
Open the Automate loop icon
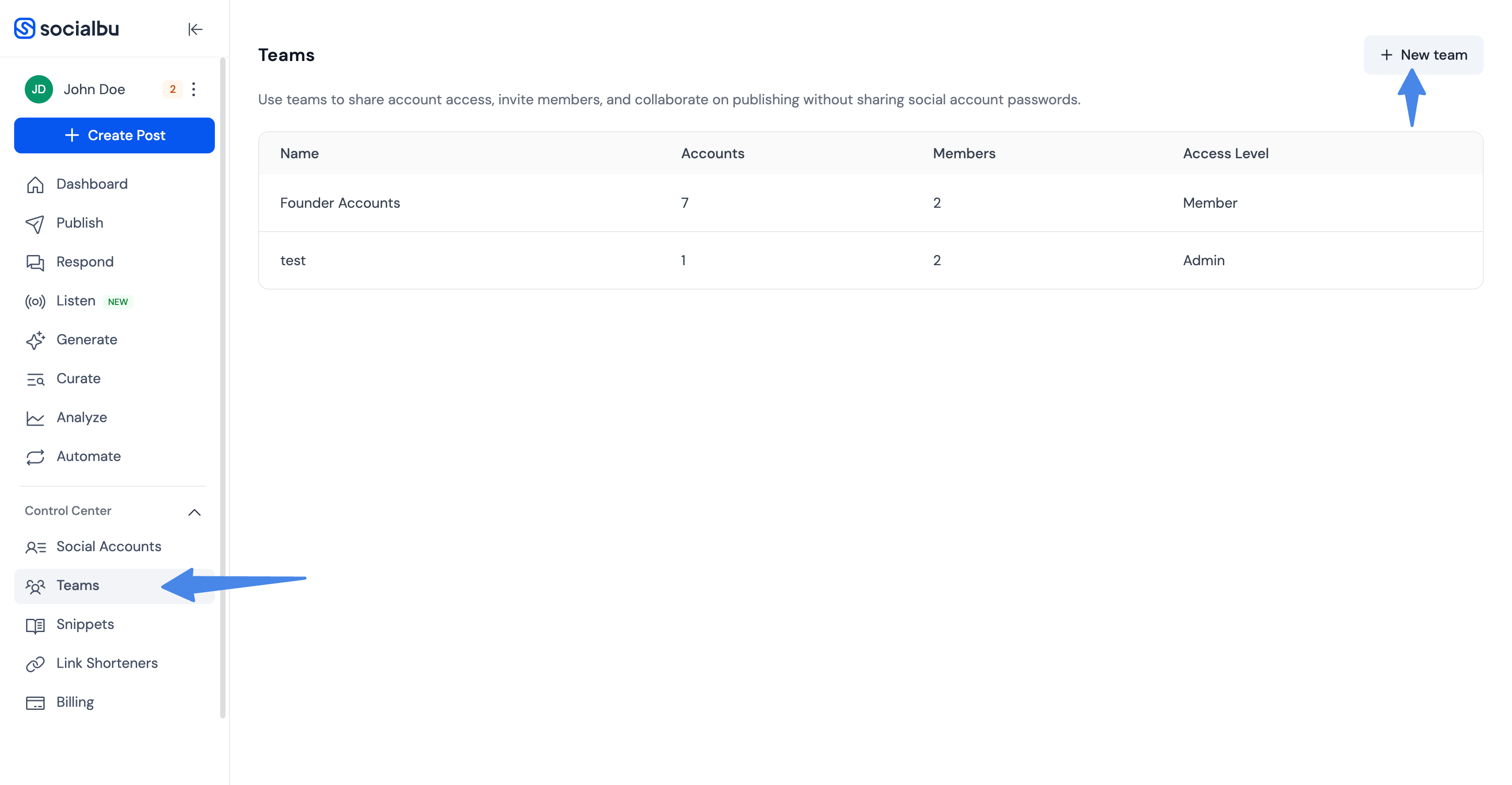click(x=35, y=457)
